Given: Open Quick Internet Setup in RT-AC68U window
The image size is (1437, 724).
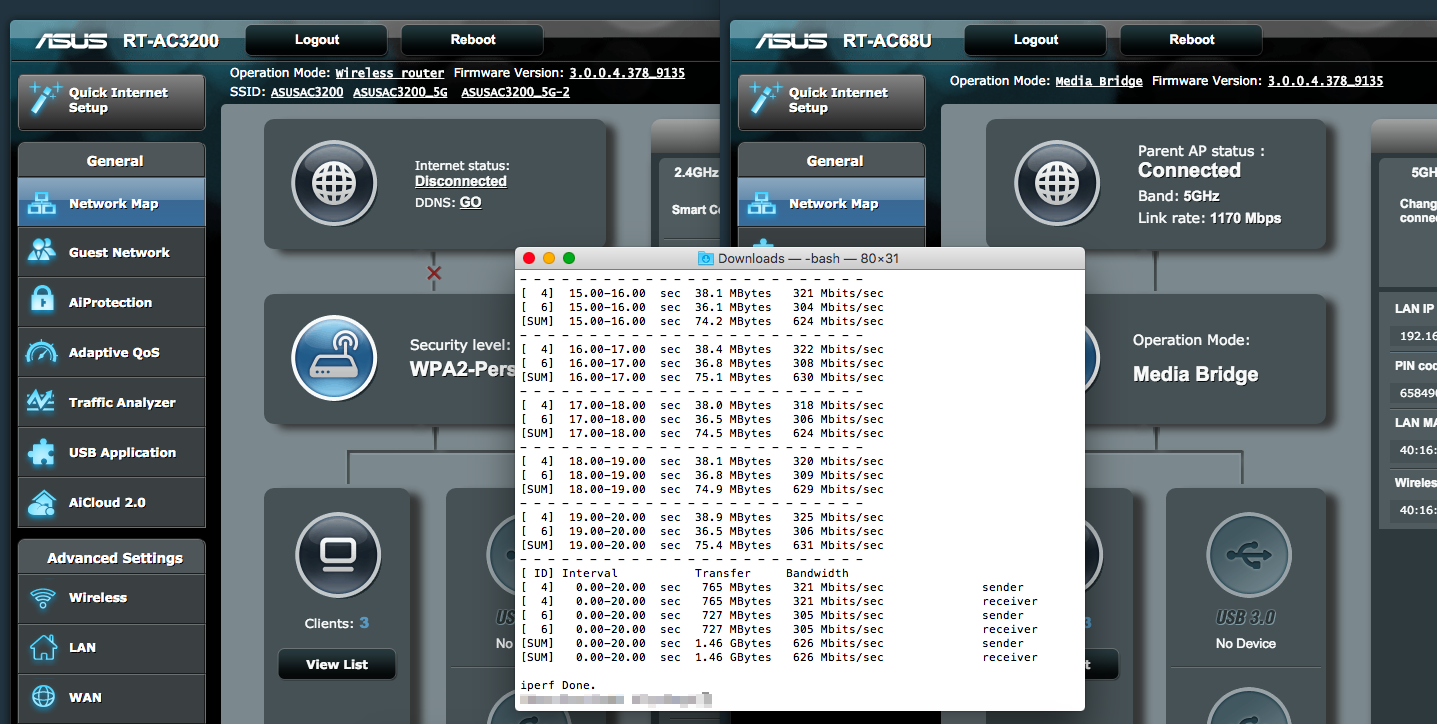Looking at the screenshot, I should click(832, 101).
